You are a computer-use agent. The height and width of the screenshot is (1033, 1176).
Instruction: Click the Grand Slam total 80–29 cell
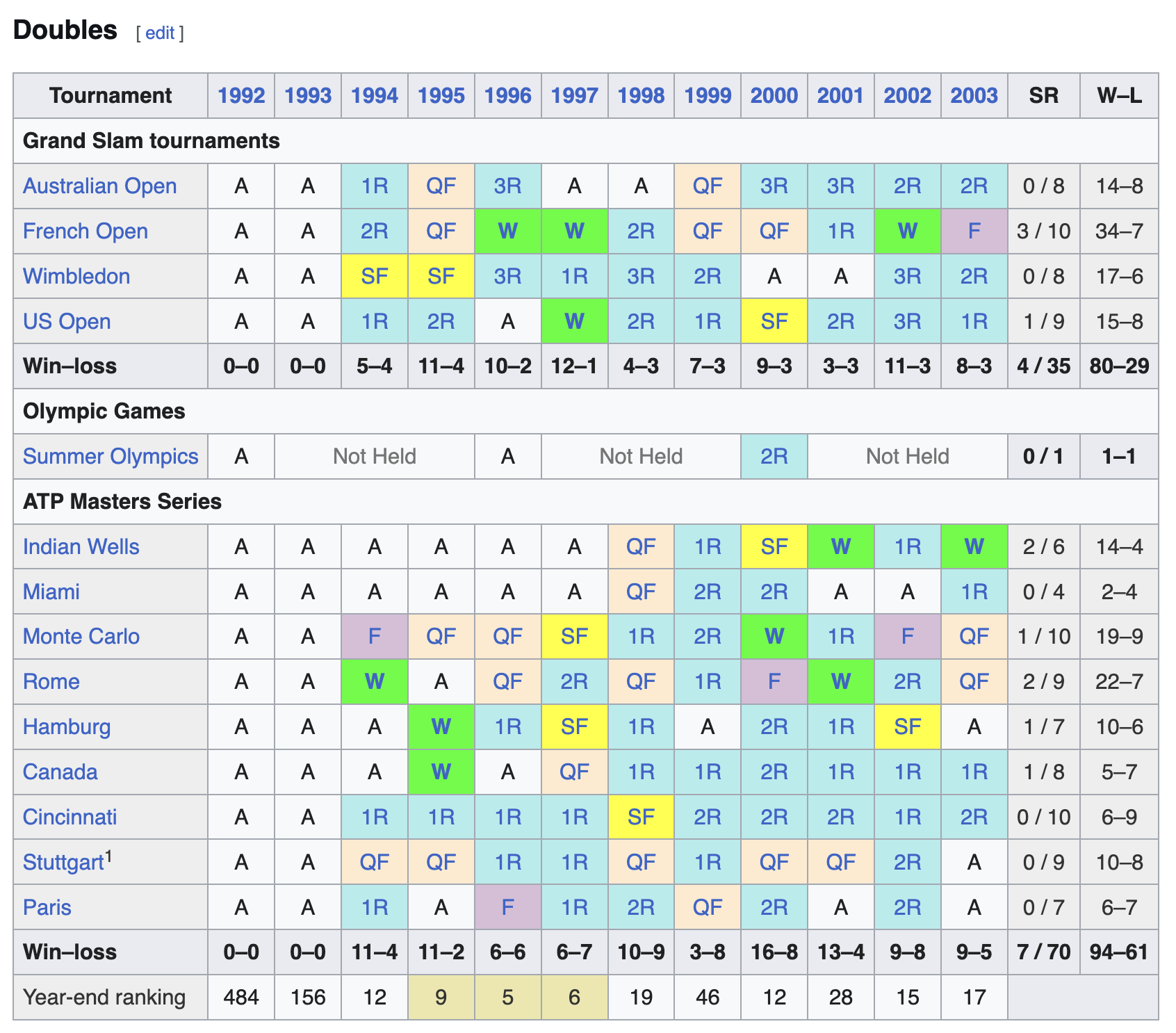(x=1119, y=366)
